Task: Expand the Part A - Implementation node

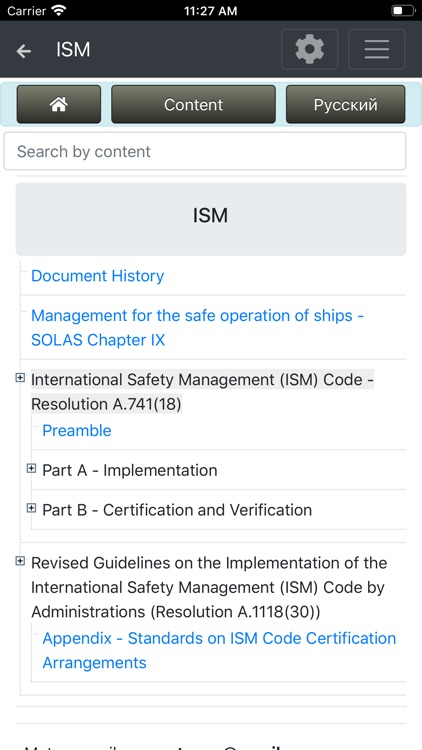Action: tap(31, 468)
